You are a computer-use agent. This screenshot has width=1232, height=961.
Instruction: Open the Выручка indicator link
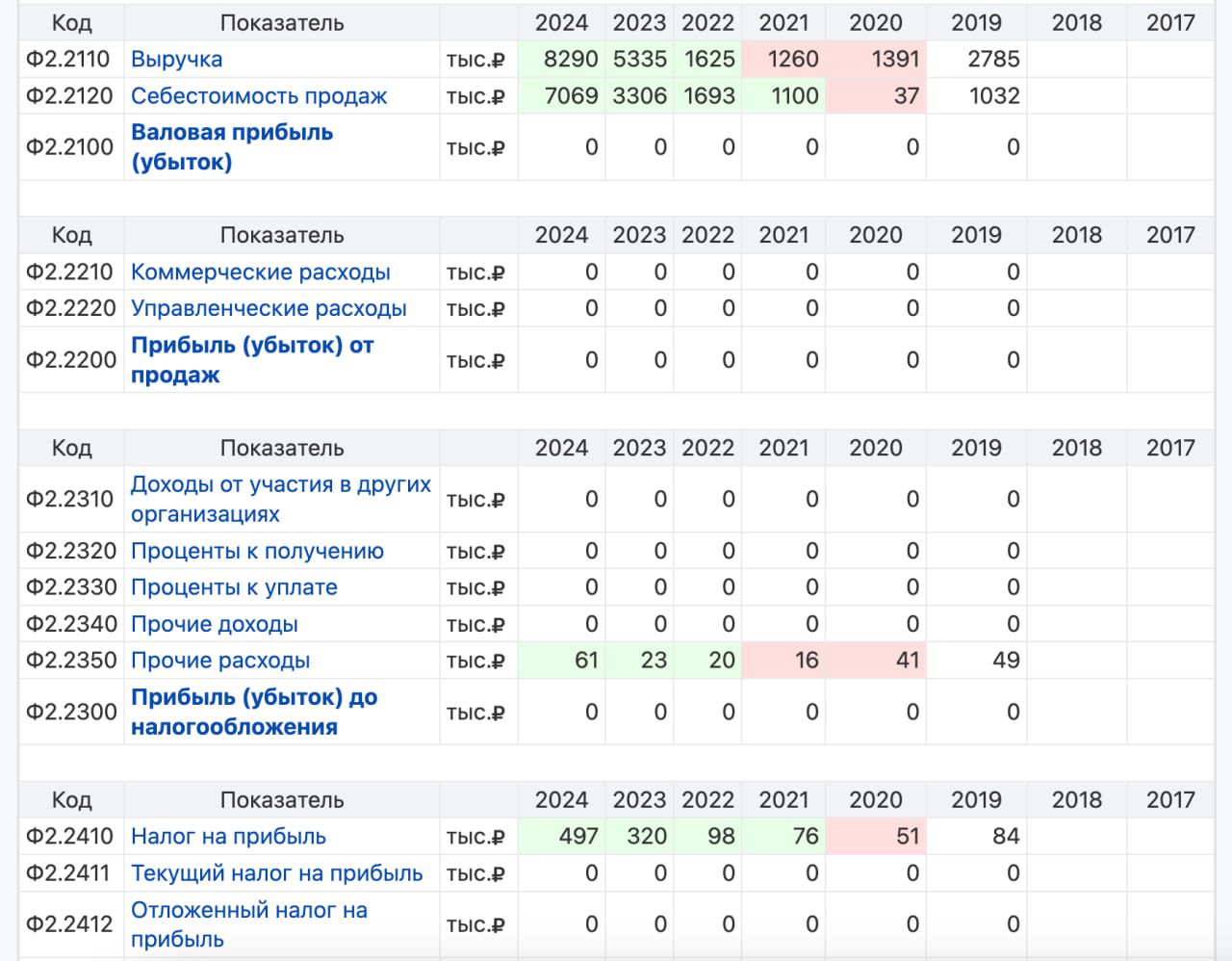coord(176,60)
